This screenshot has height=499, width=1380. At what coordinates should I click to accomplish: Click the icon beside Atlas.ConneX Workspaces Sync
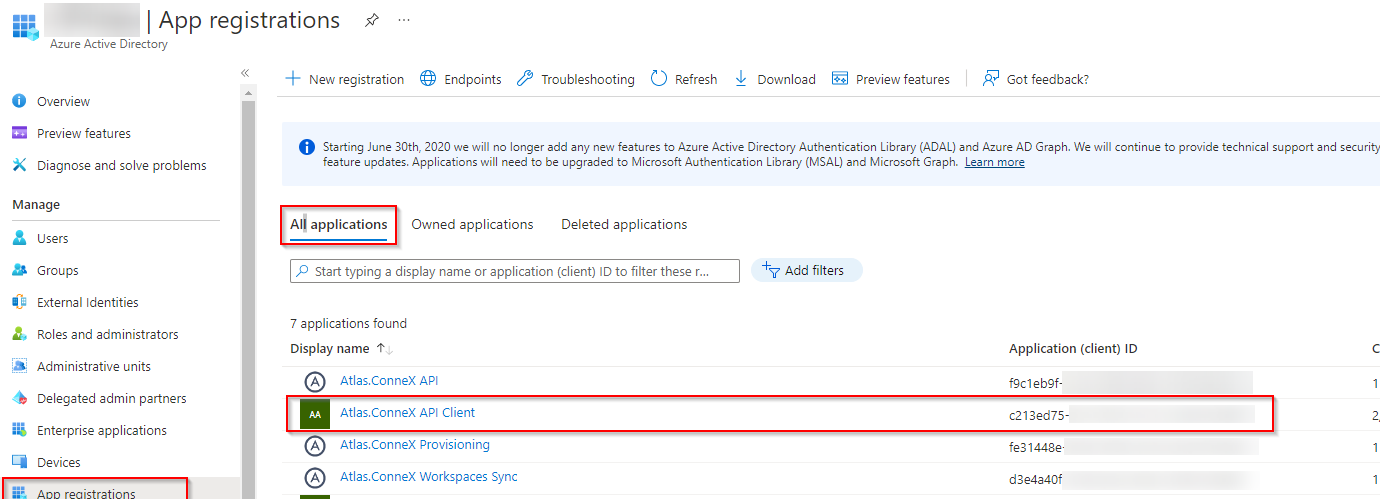315,477
